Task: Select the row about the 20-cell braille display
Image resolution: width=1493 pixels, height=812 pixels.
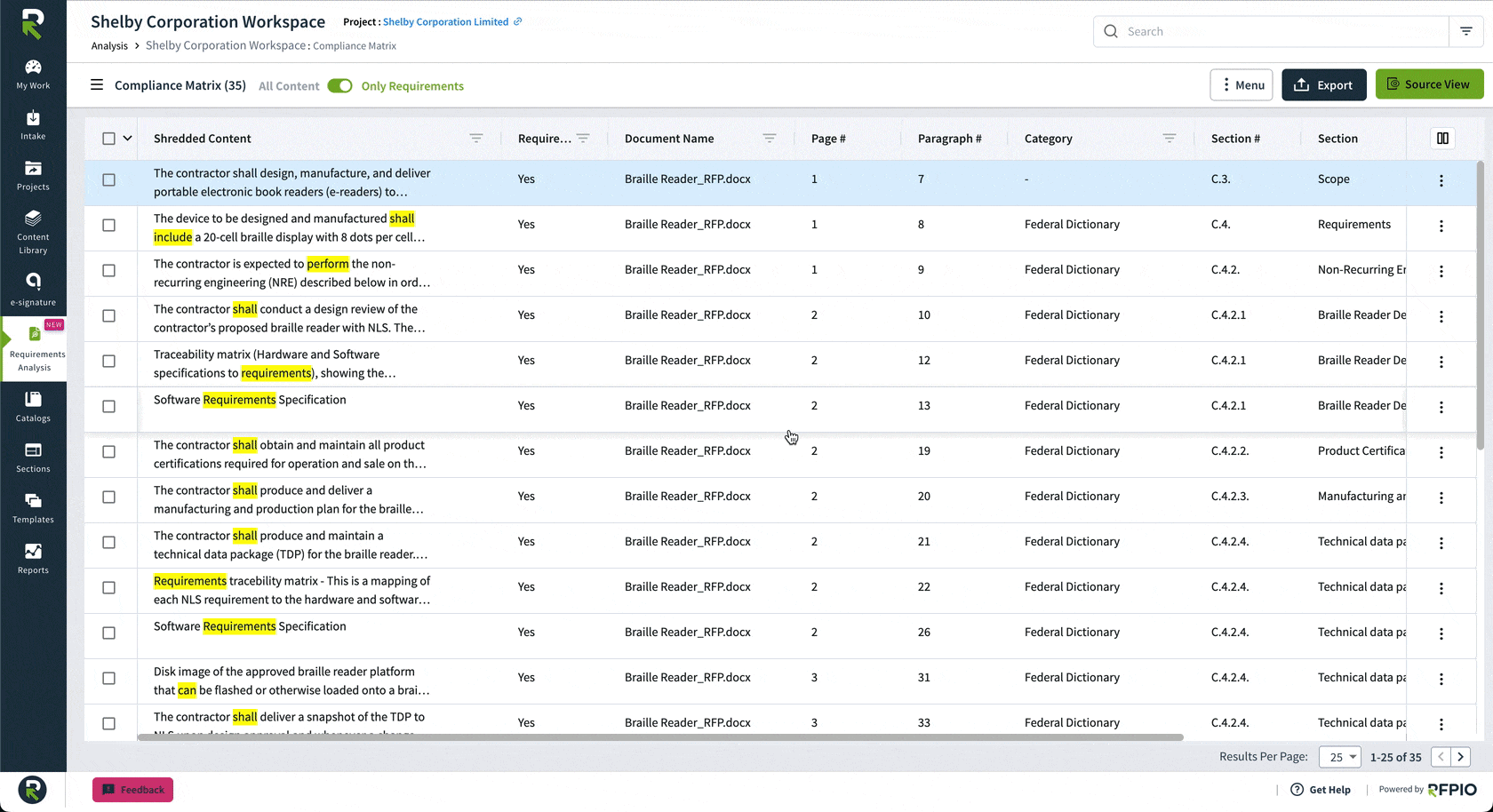Action: point(108,225)
